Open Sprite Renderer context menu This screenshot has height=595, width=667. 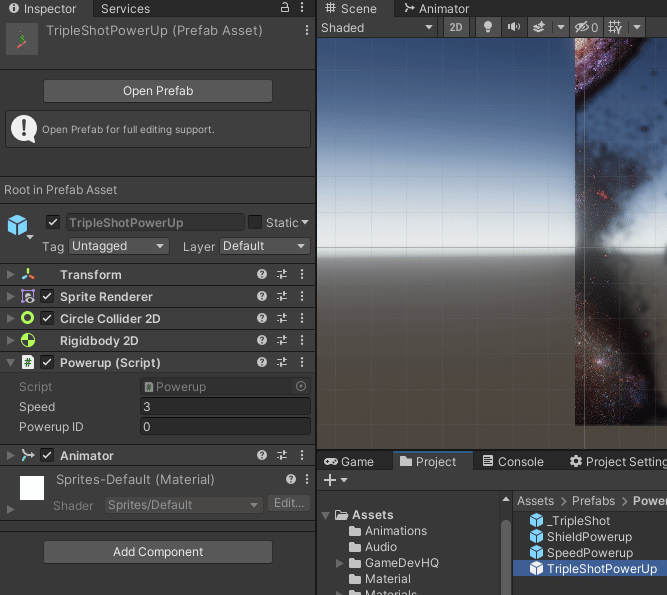(x=302, y=296)
